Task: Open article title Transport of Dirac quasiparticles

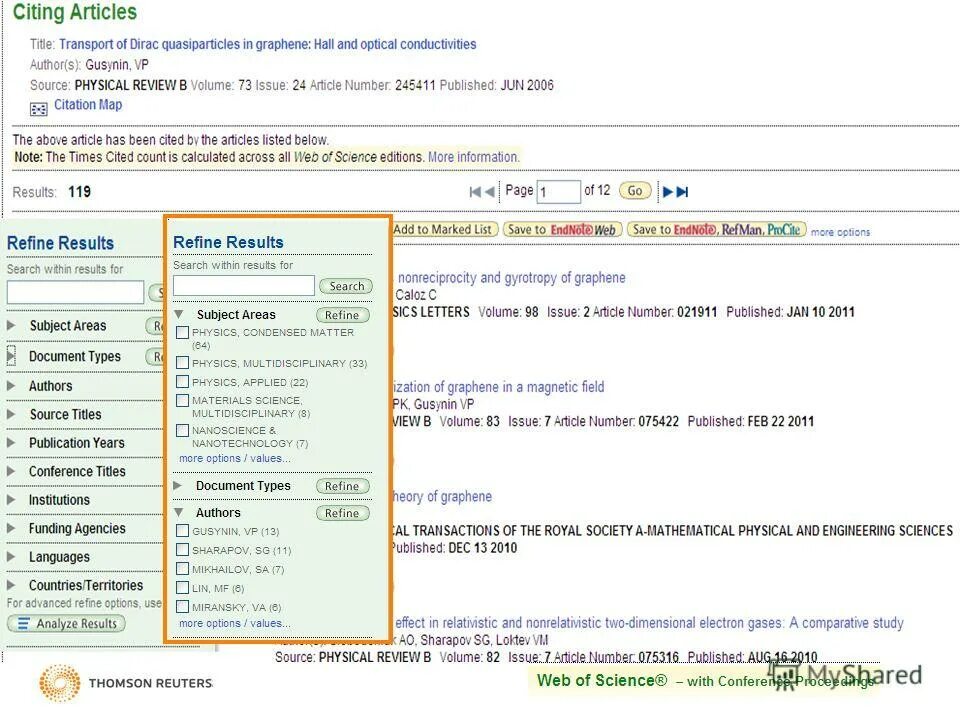Action: 268,44
